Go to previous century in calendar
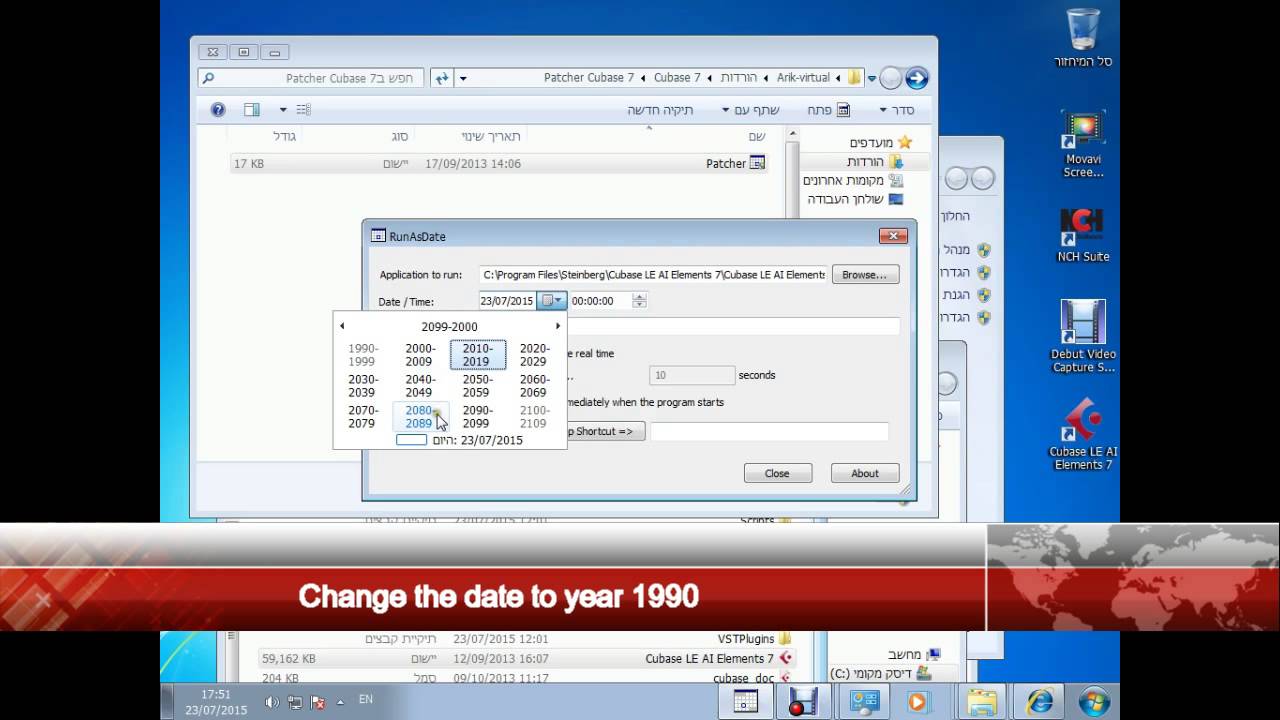The width and height of the screenshot is (1280, 720). tap(342, 326)
